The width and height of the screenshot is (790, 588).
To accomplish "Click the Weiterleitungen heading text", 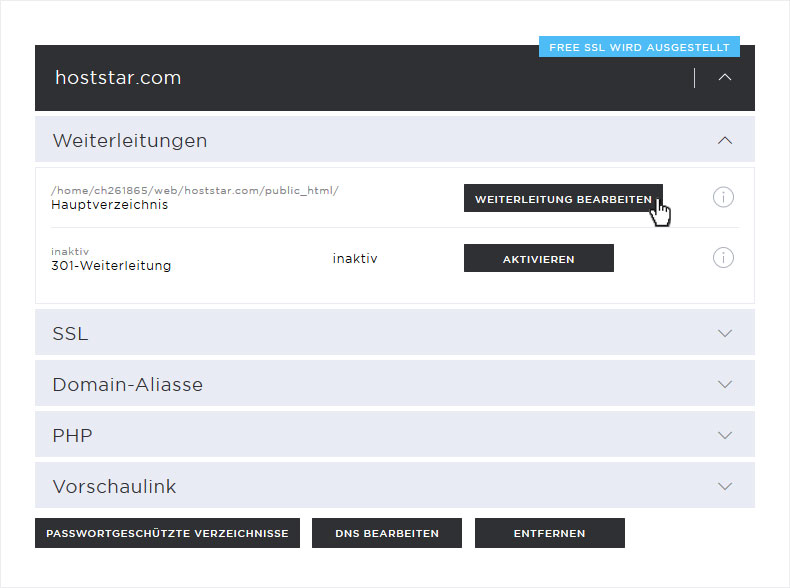I will [x=130, y=140].
